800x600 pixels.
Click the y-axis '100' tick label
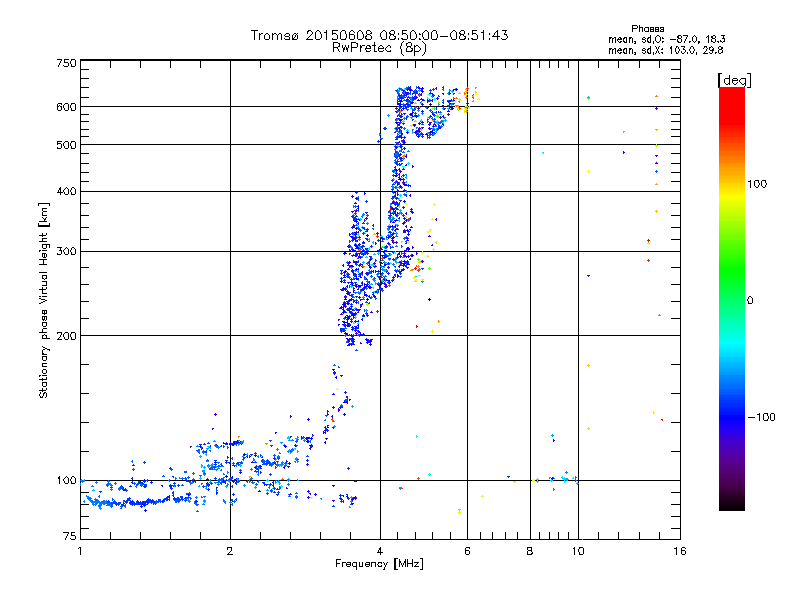(66, 480)
